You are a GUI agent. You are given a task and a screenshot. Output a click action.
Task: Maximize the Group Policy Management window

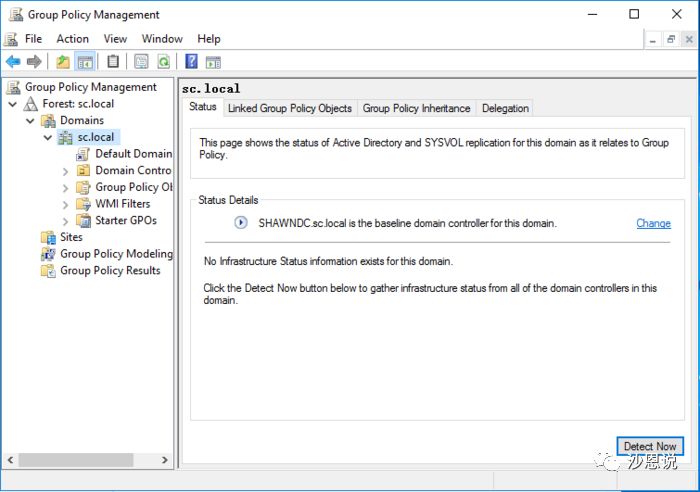(634, 14)
